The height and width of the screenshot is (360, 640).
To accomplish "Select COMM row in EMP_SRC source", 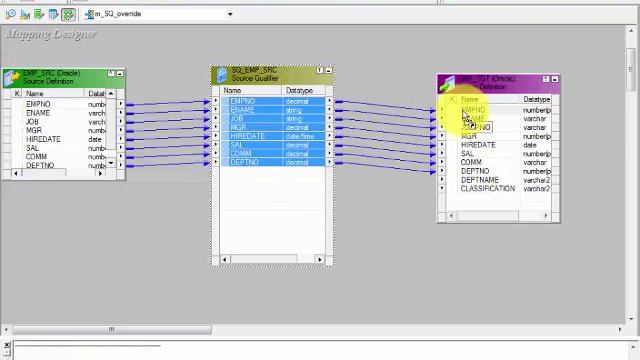I will 59,156.
